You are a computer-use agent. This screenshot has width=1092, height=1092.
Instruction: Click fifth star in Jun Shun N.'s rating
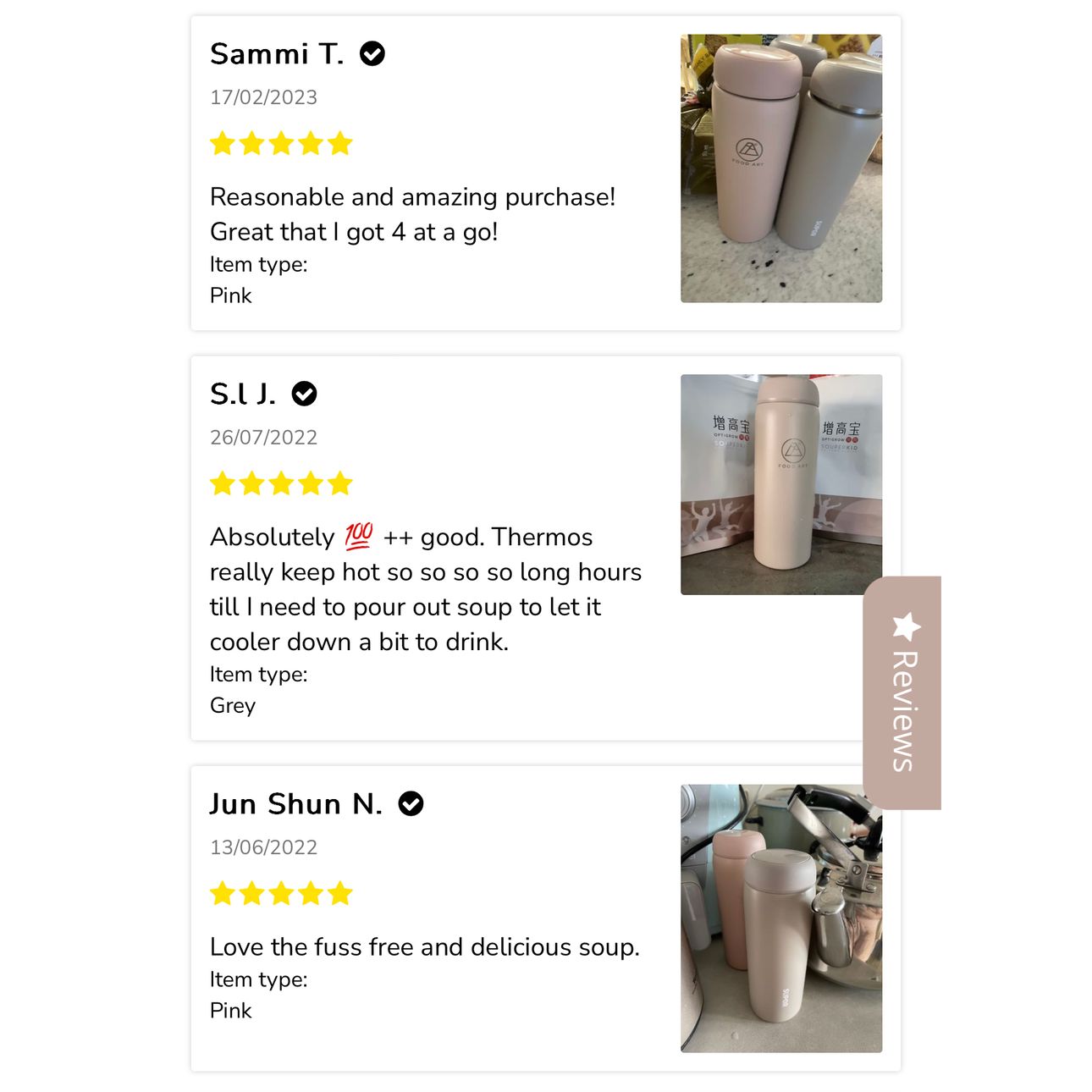(x=340, y=893)
